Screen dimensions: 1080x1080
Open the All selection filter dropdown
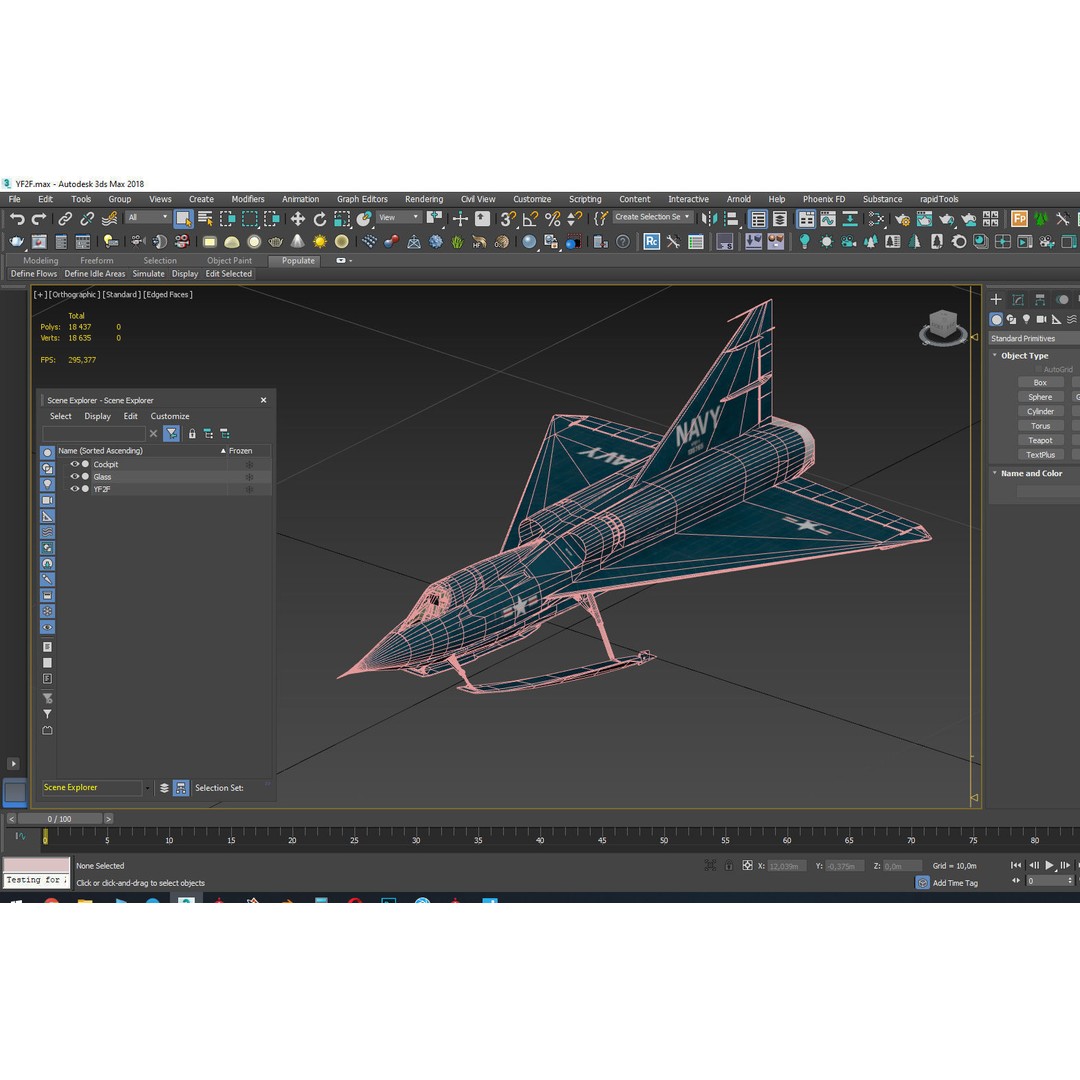click(x=147, y=217)
